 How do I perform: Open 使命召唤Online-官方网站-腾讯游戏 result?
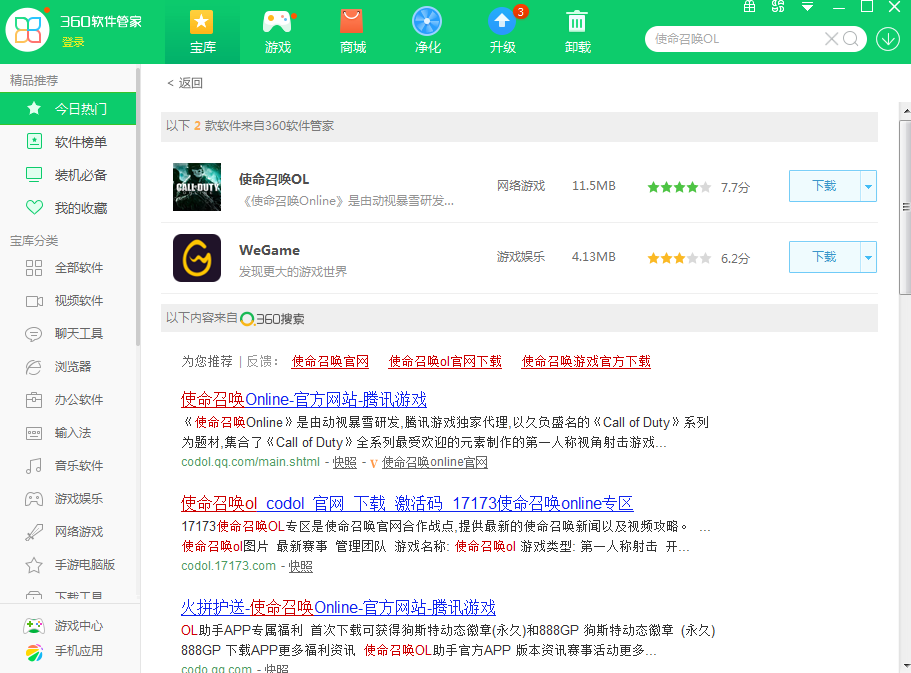tap(304, 400)
